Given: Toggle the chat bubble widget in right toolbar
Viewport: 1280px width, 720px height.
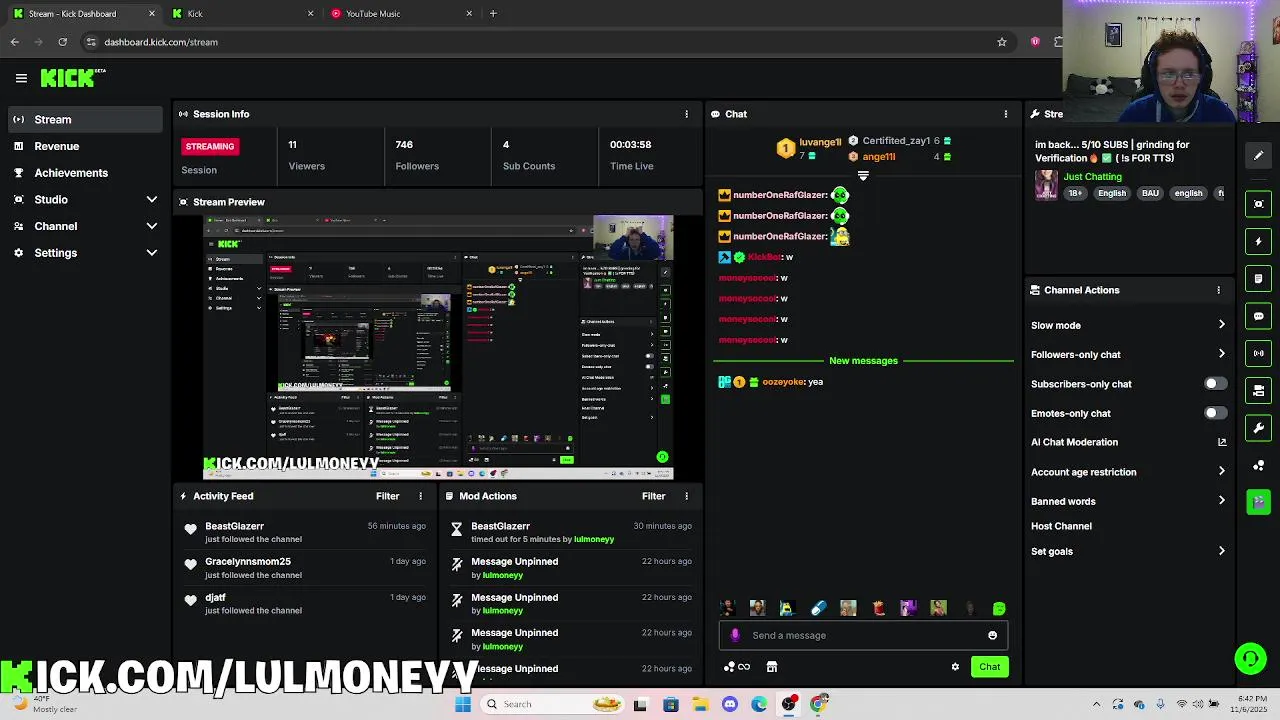Looking at the screenshot, I should [x=1258, y=316].
